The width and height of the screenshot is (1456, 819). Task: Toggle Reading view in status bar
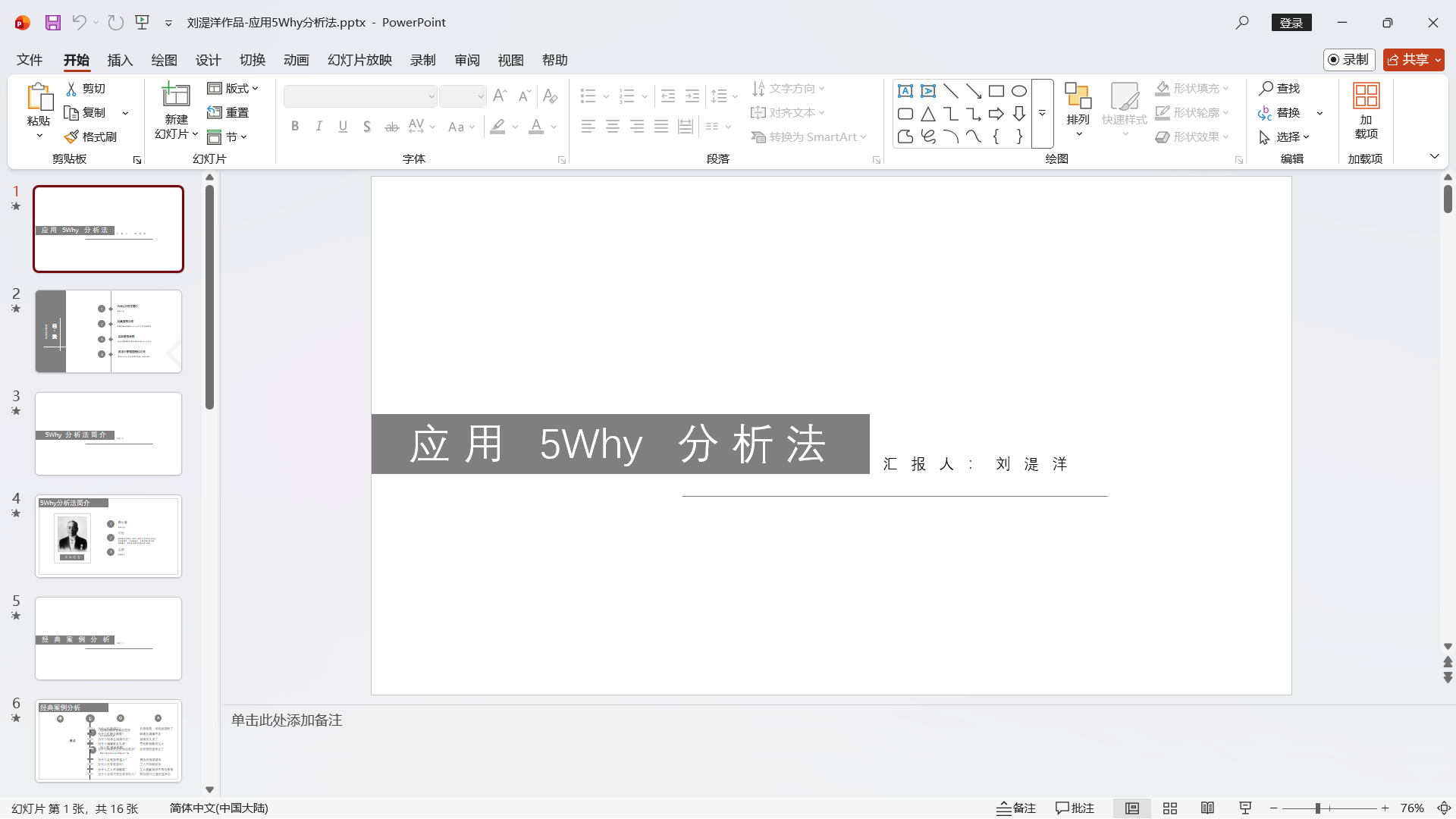[x=1207, y=808]
